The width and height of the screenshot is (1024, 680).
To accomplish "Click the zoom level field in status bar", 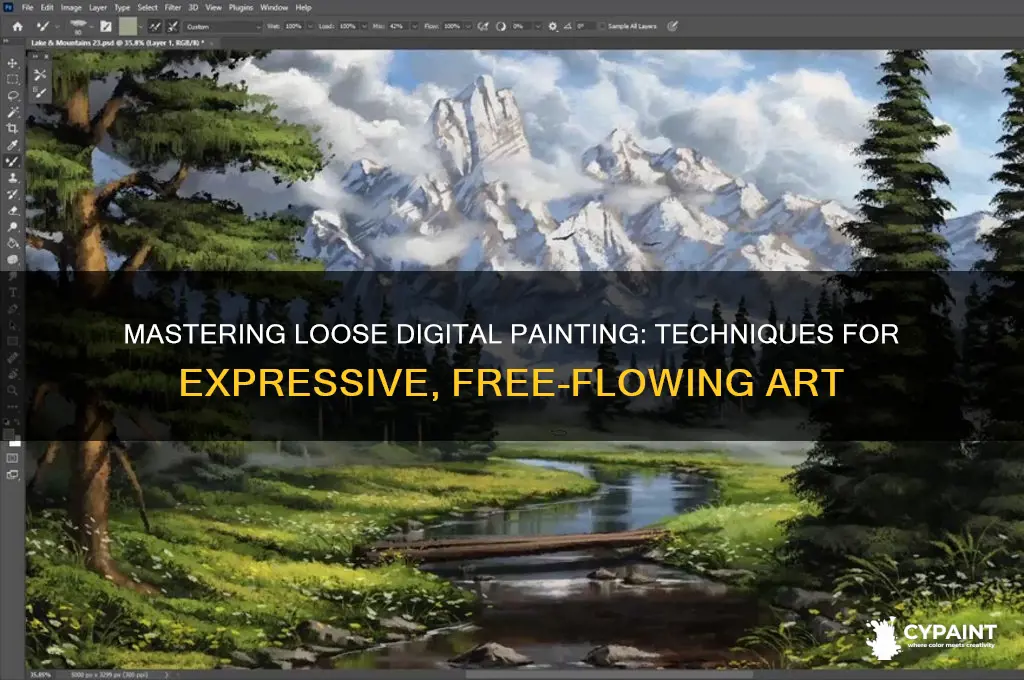I will click(41, 675).
